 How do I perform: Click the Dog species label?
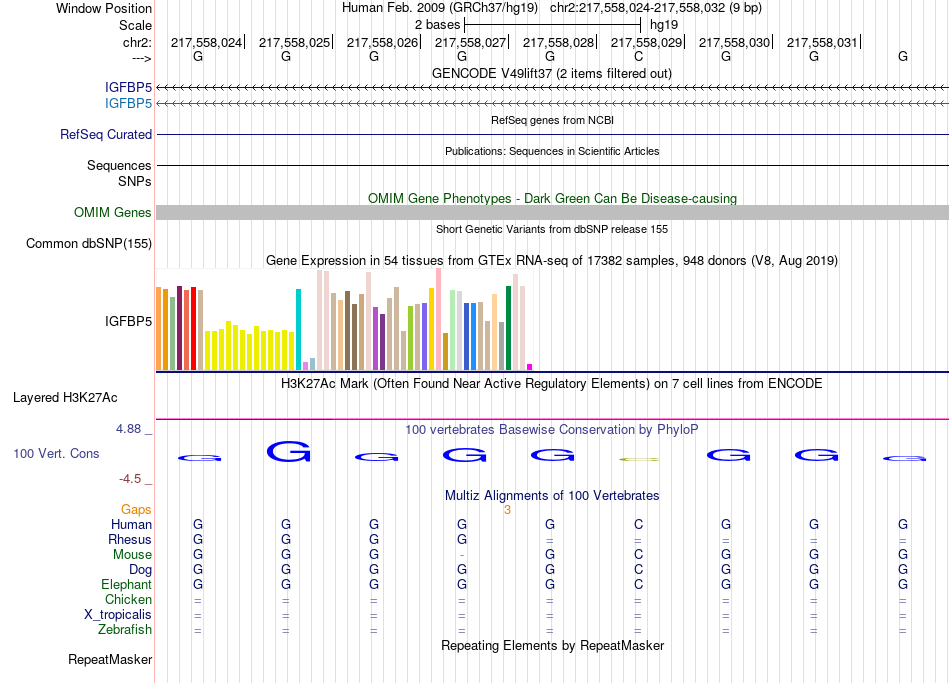pos(140,570)
